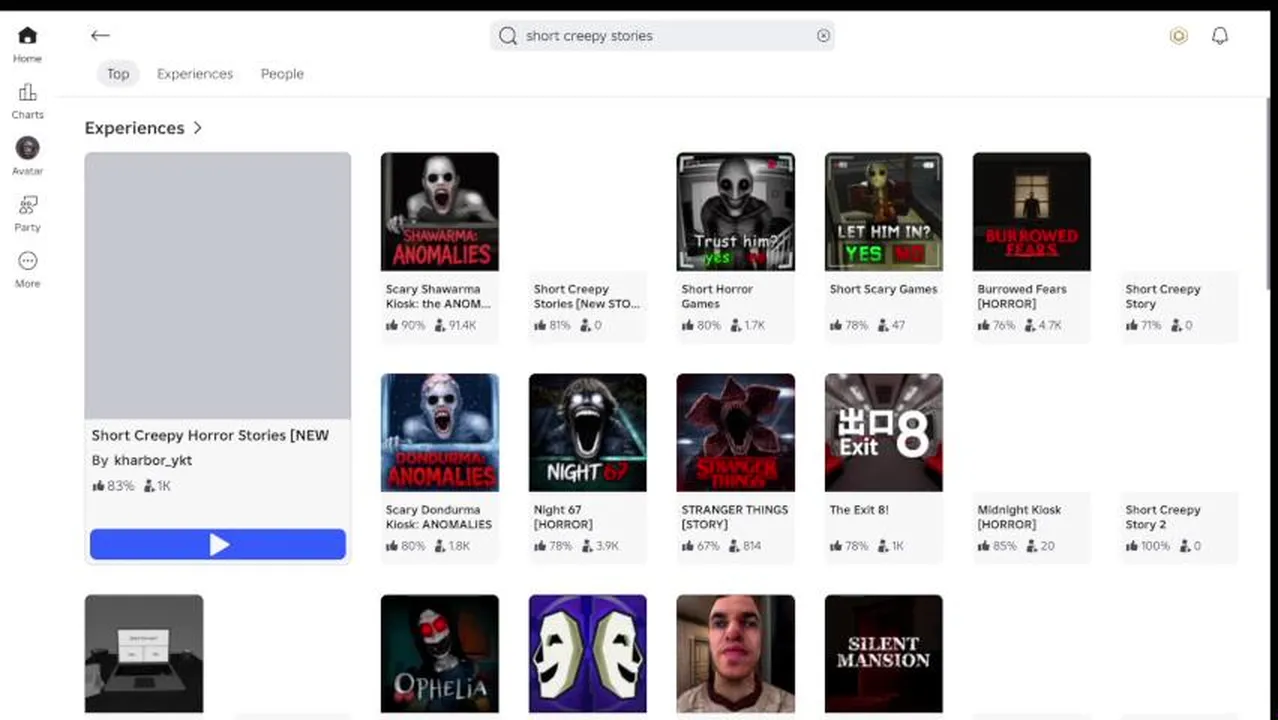Open the notifications bell
1278x720 pixels.
[1220, 36]
